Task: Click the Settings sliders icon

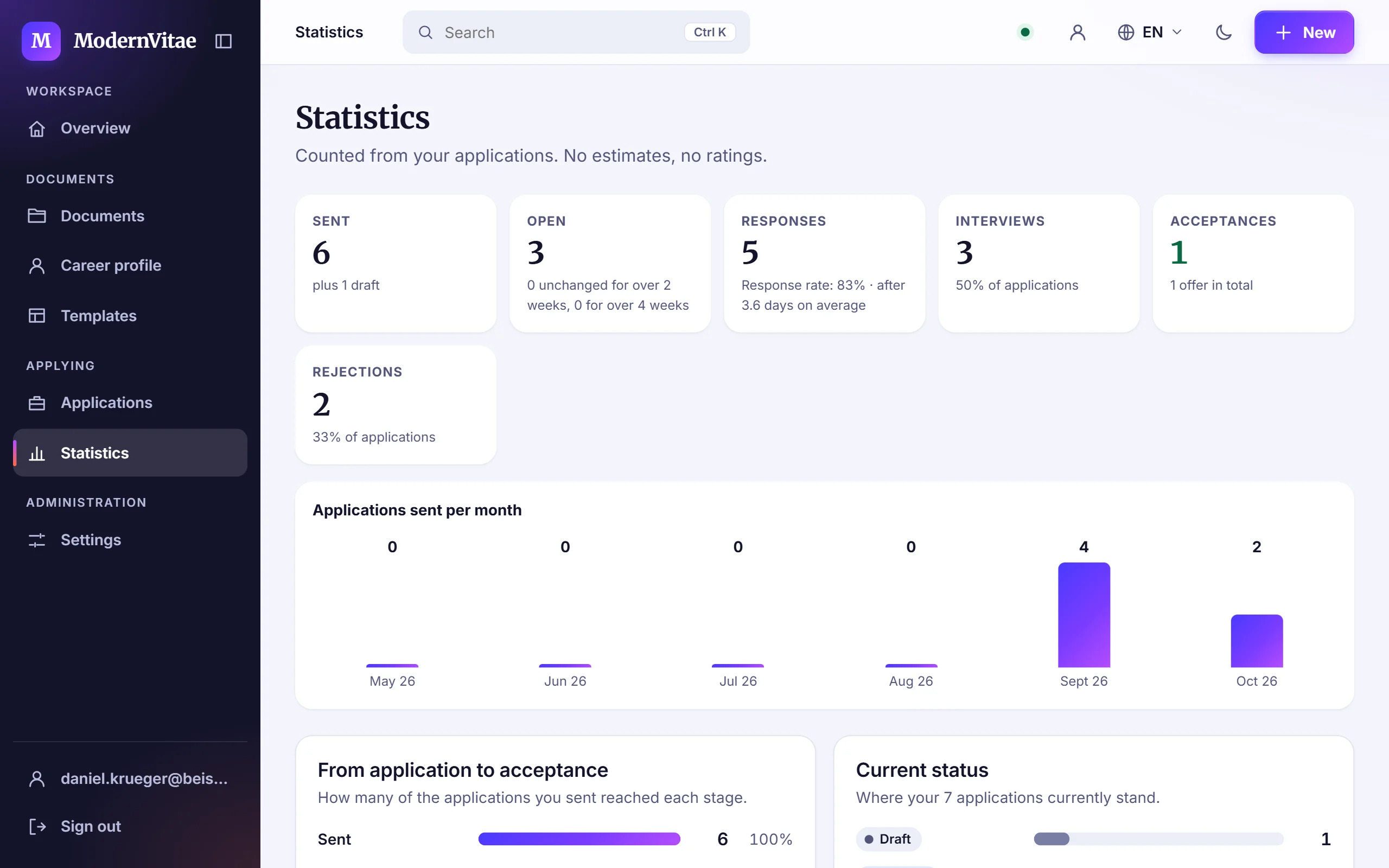Action: tap(37, 540)
